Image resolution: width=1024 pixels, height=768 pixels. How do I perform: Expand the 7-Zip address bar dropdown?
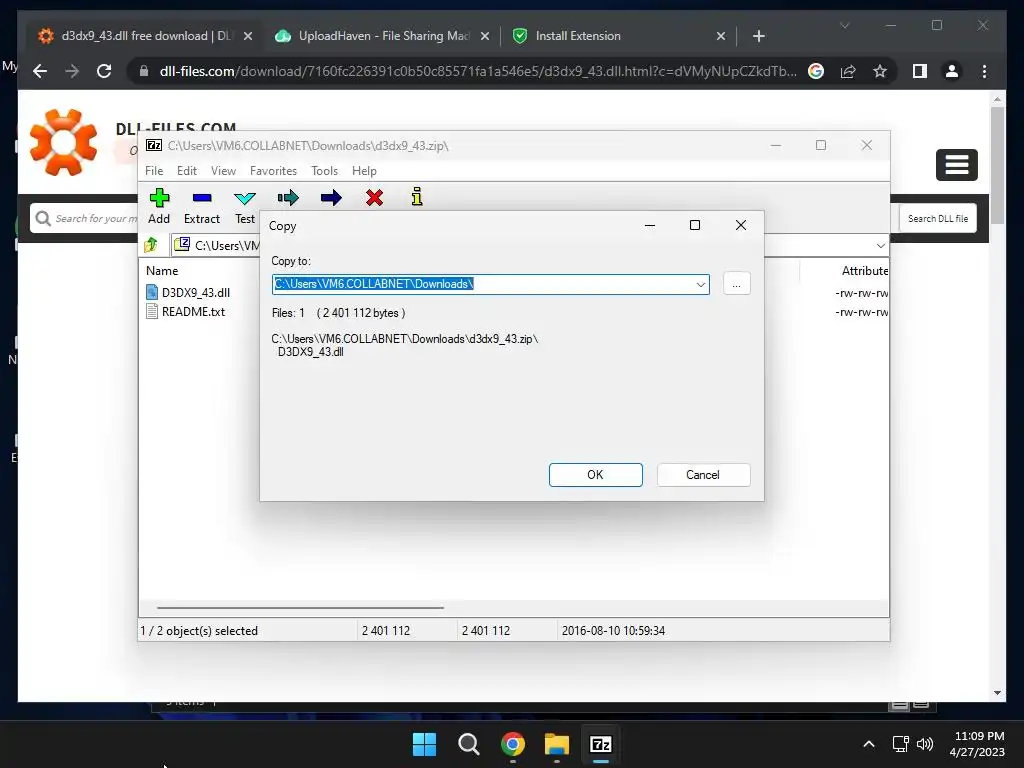pos(880,246)
